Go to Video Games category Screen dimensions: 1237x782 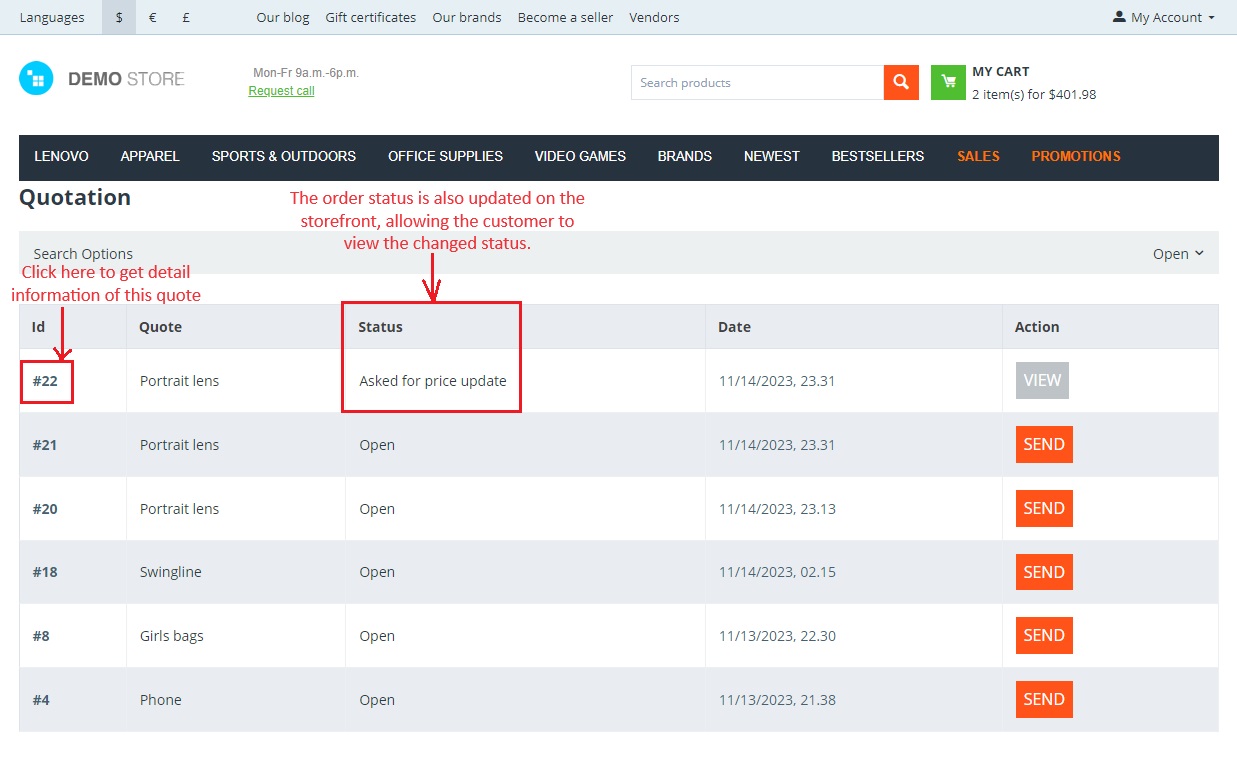(580, 156)
